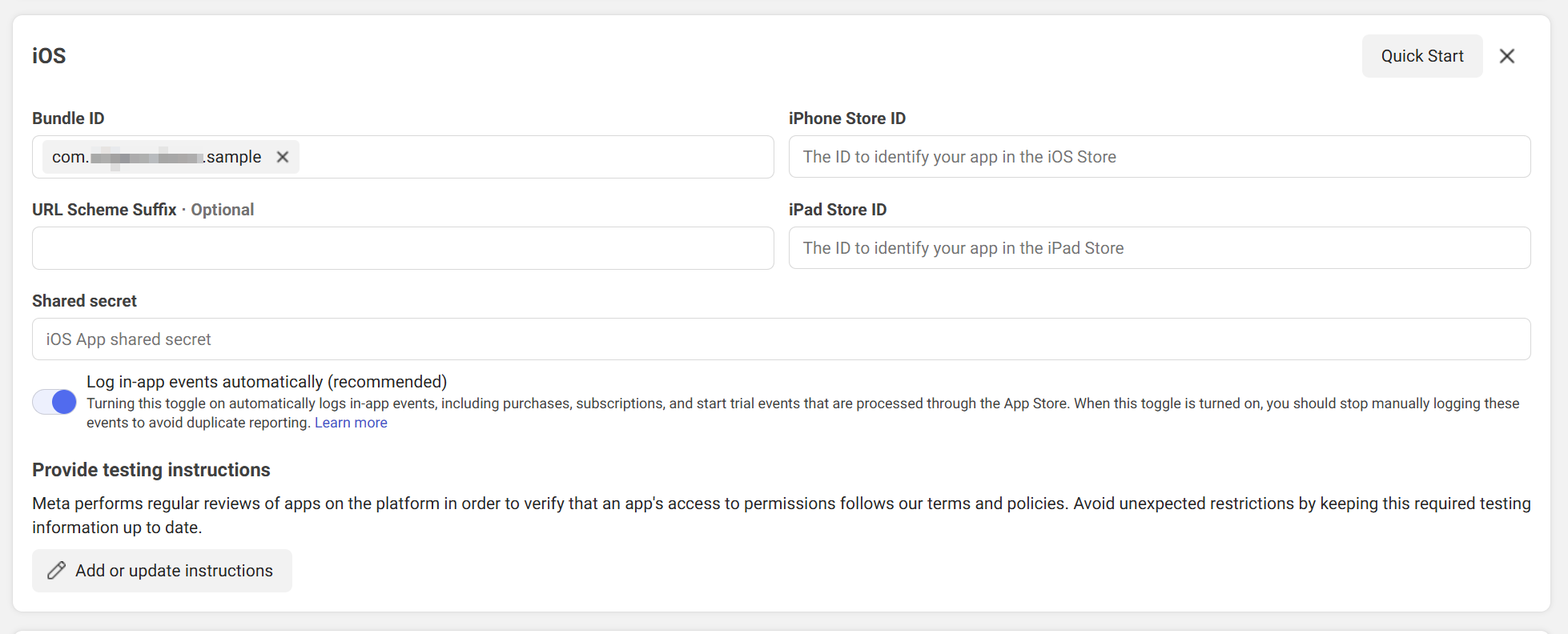1568x634 pixels.
Task: Click into the iPhone Store ID field
Action: pyautogui.click(x=1159, y=156)
